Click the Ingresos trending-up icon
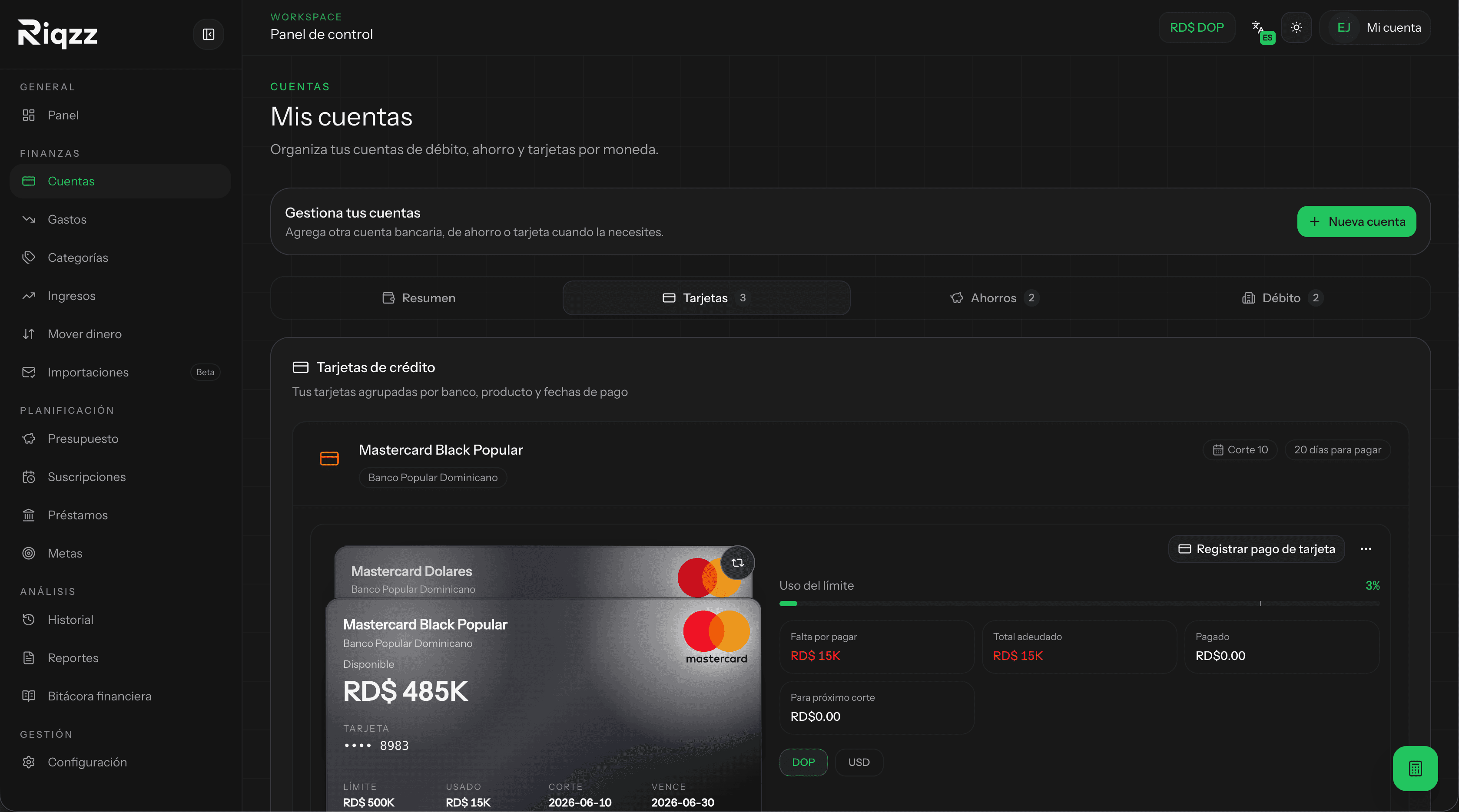1459x812 pixels. click(x=29, y=295)
